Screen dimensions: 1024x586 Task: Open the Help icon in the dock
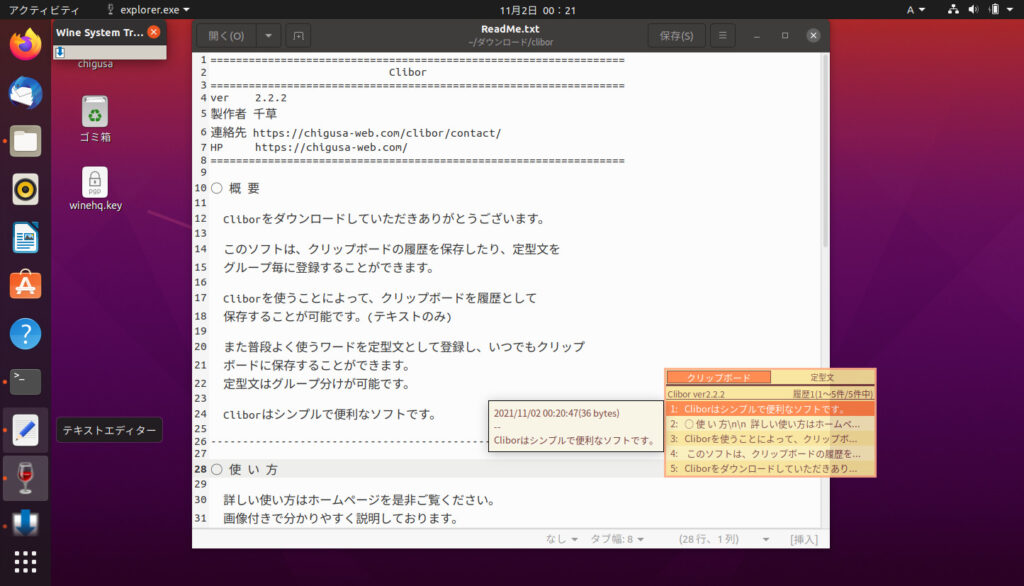point(25,334)
